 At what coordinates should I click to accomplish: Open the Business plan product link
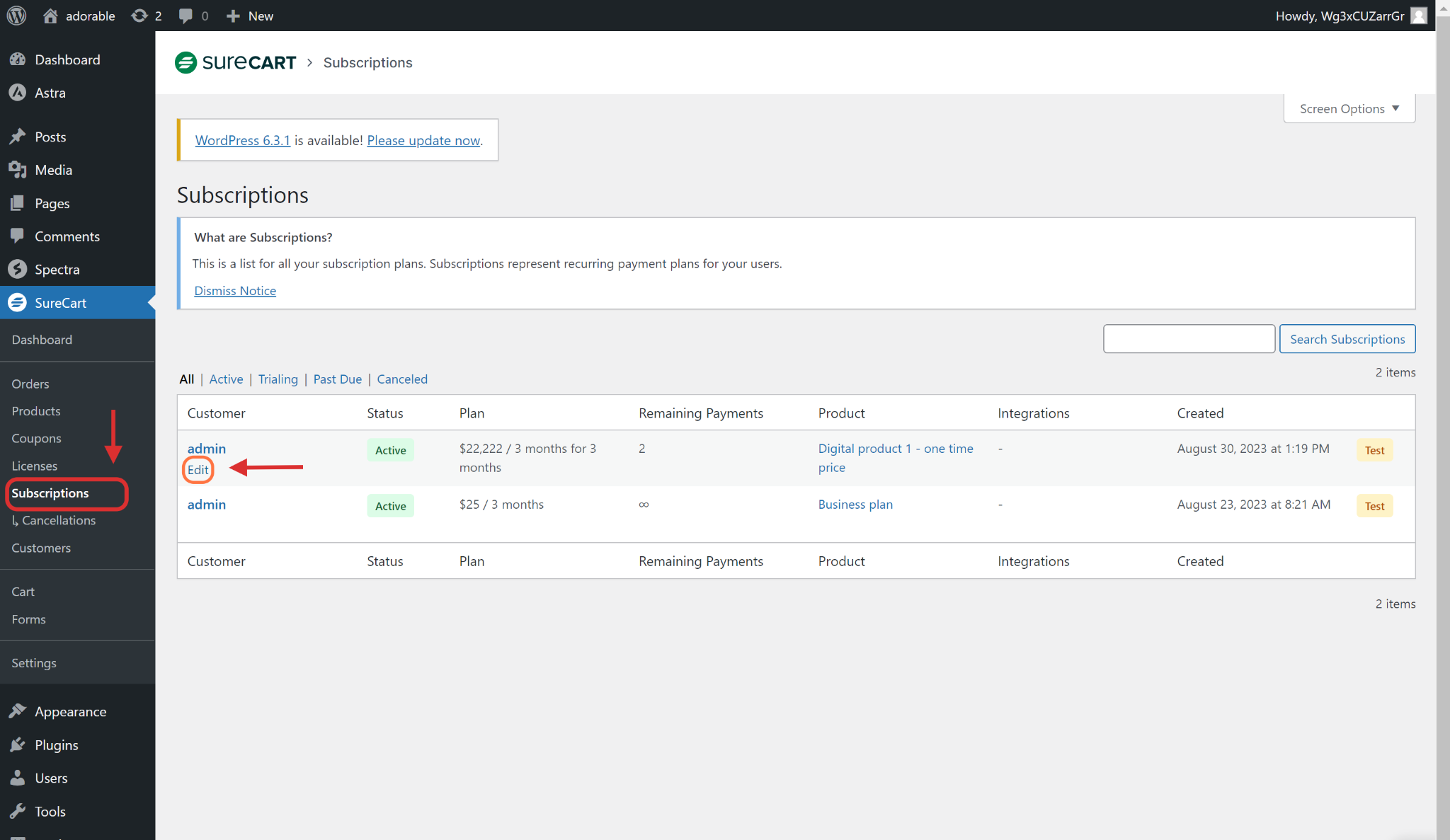click(x=855, y=505)
